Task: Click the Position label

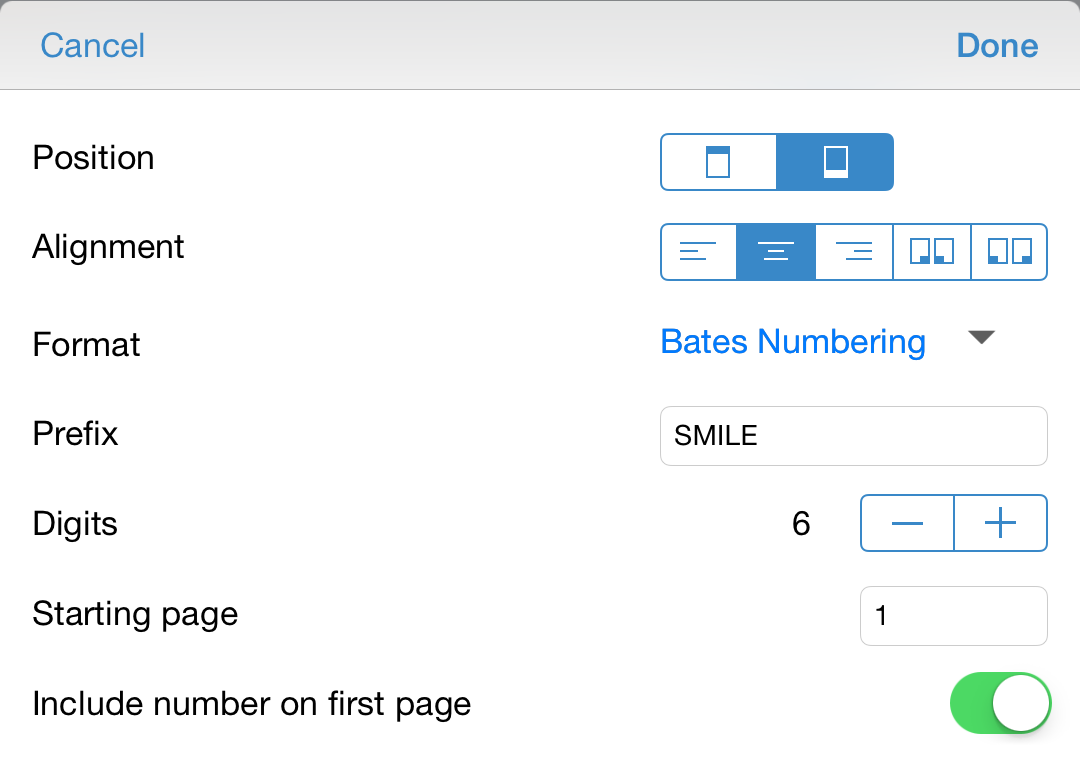Action: coord(94,158)
